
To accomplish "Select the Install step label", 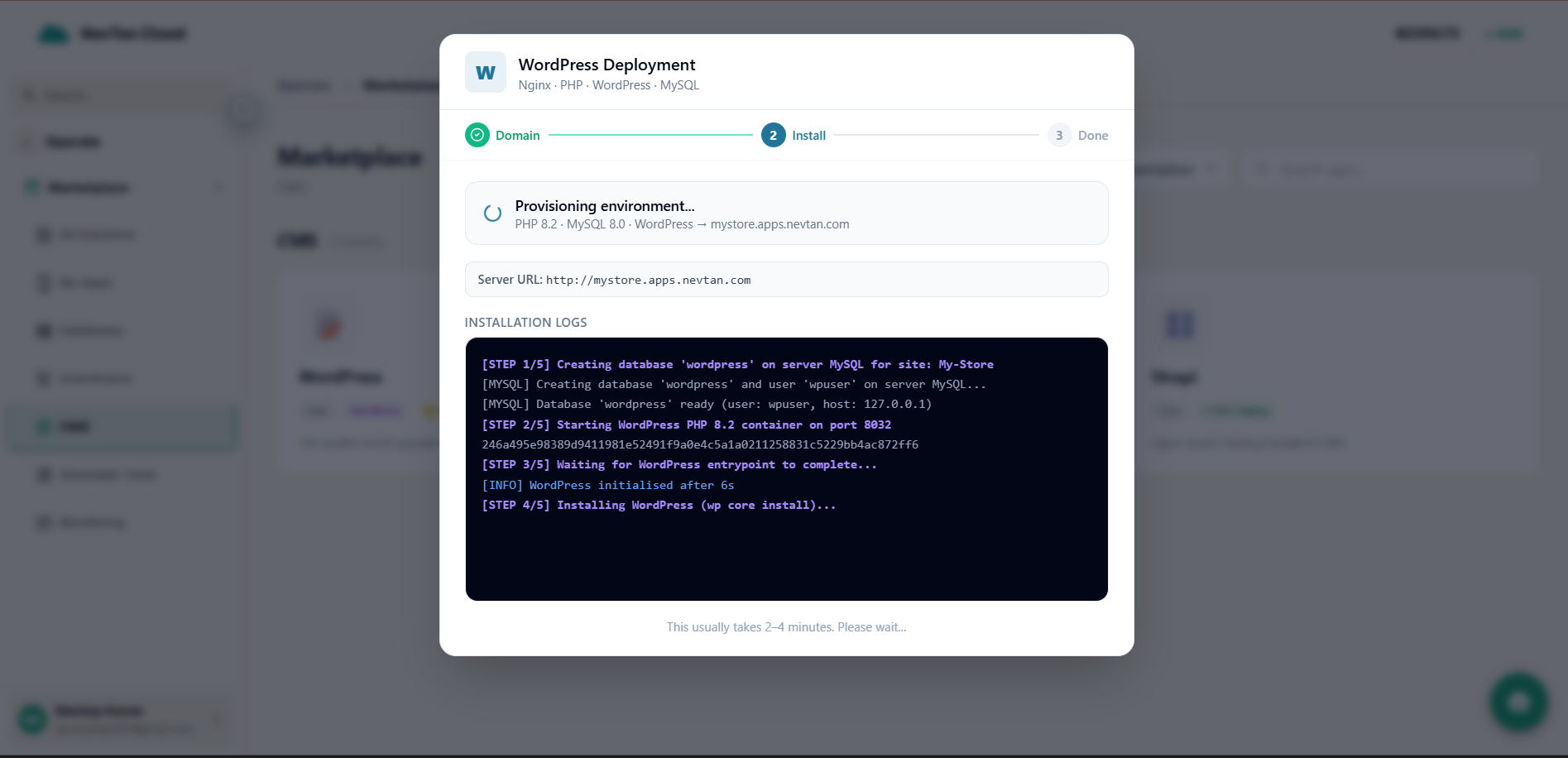I will (x=809, y=136).
